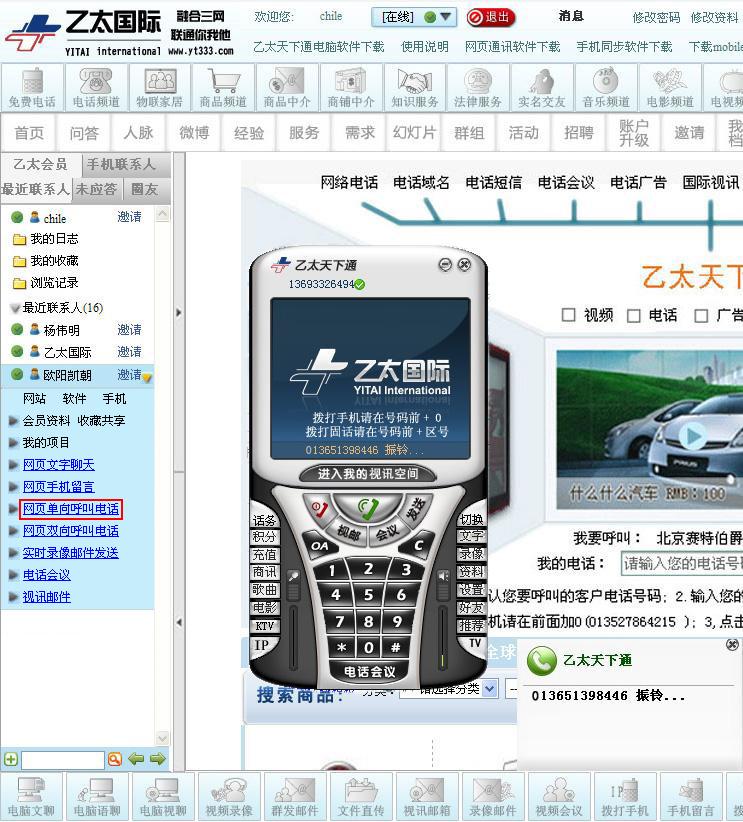Click the contact search text field

[x=62, y=759]
